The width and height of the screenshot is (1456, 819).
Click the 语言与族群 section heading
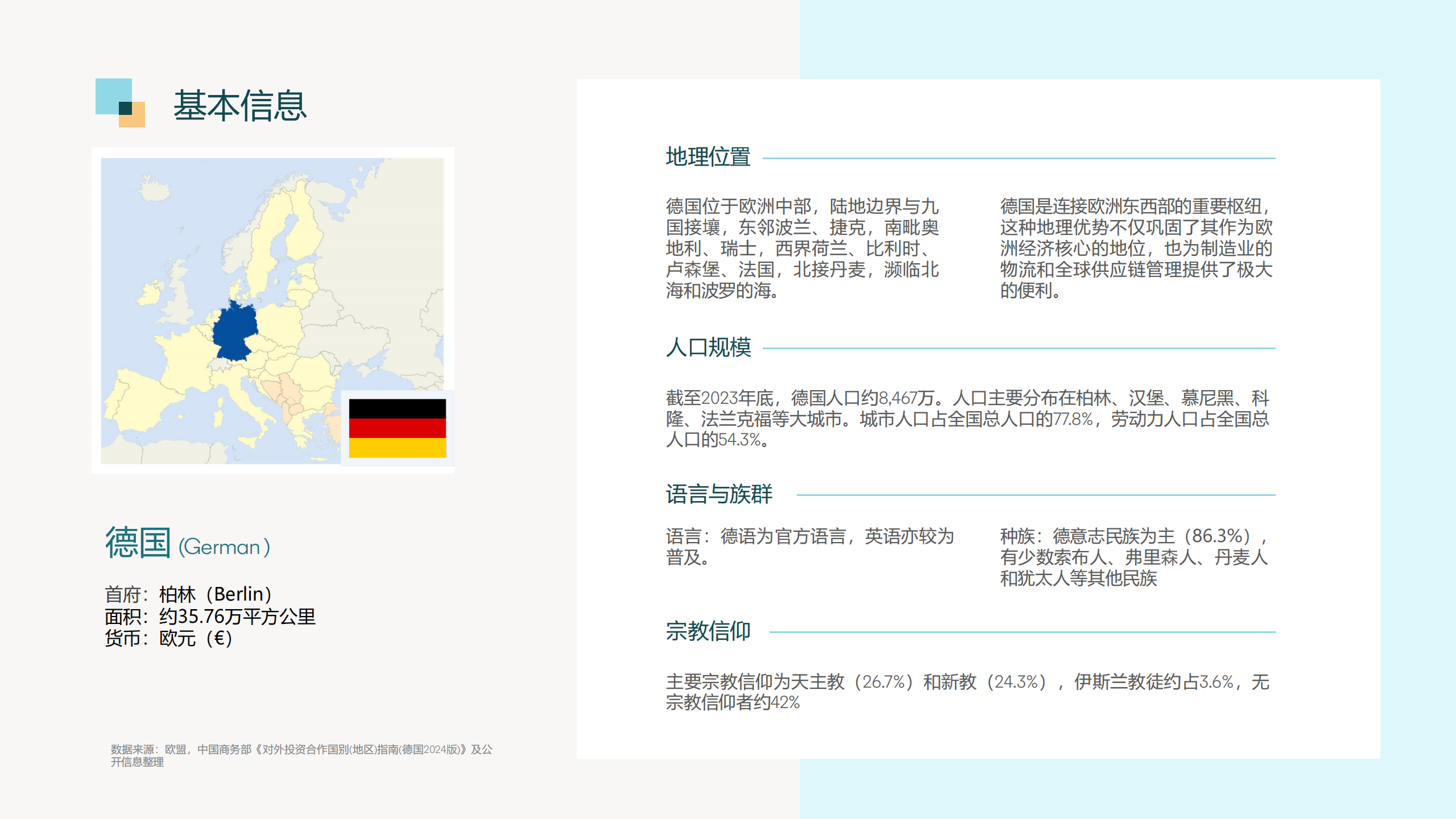(x=719, y=494)
